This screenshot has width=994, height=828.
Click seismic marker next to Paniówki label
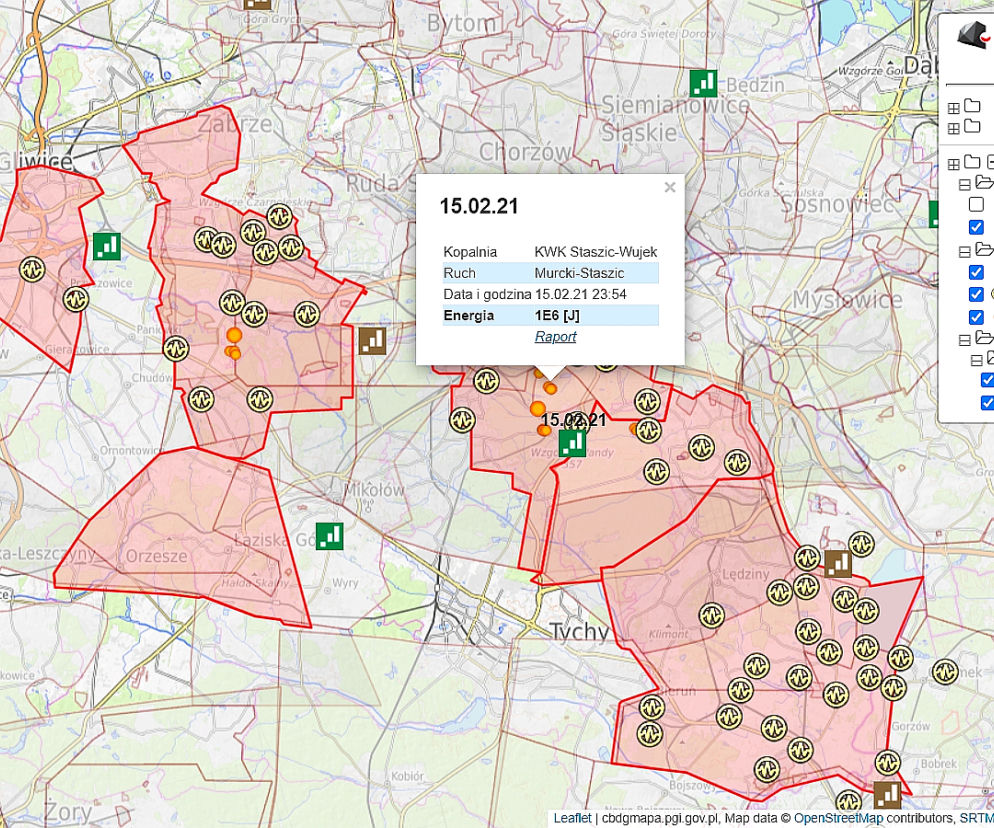176,349
